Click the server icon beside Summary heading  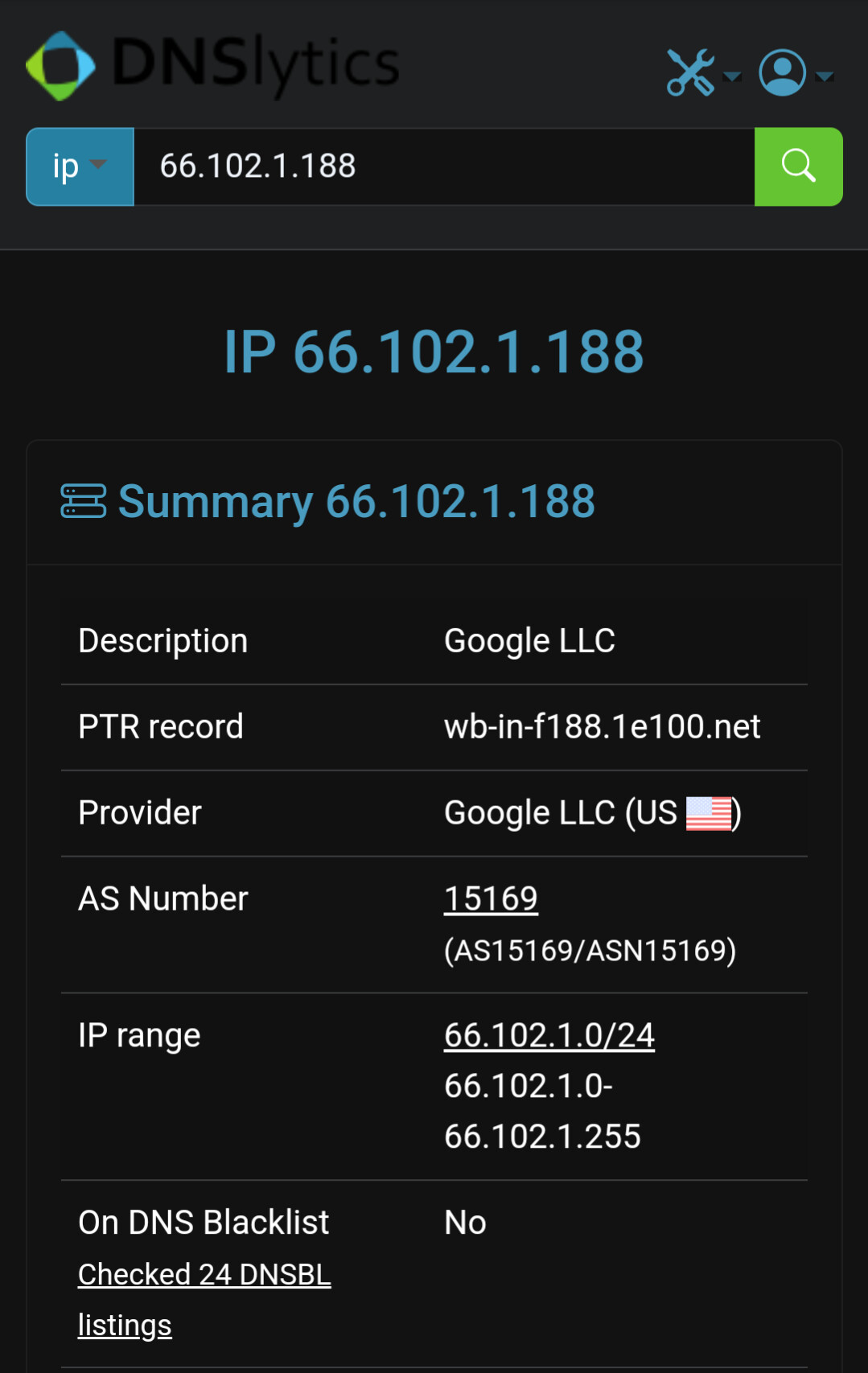pyautogui.click(x=83, y=501)
